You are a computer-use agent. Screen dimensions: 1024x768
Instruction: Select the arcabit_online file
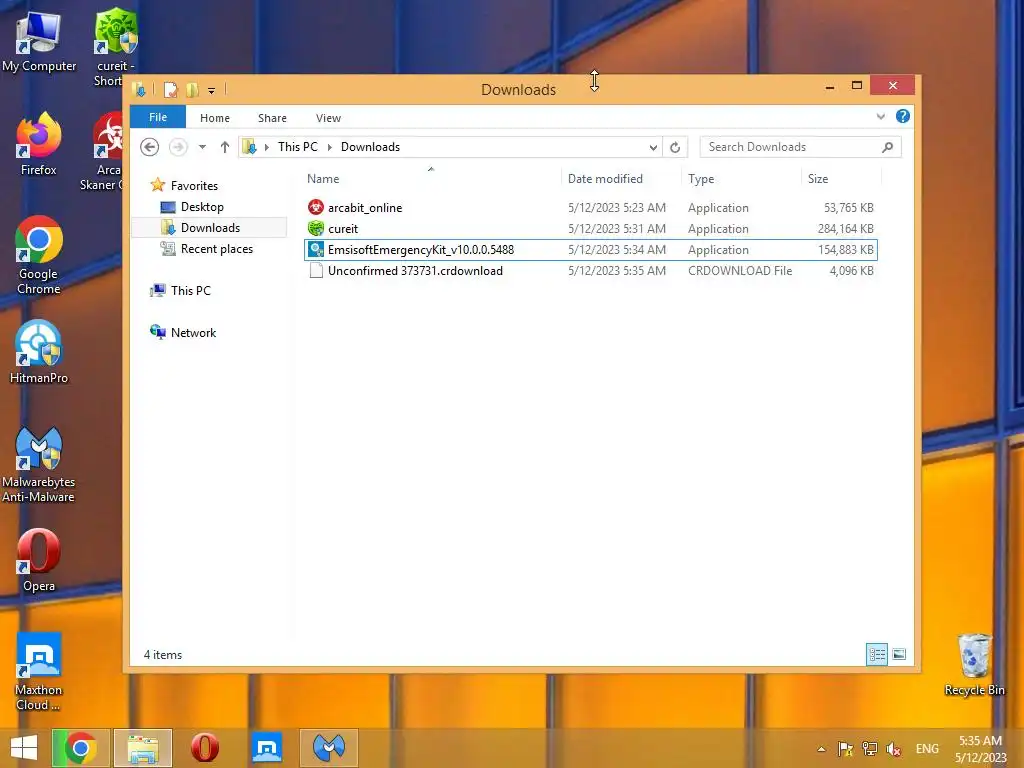pos(590,208)
